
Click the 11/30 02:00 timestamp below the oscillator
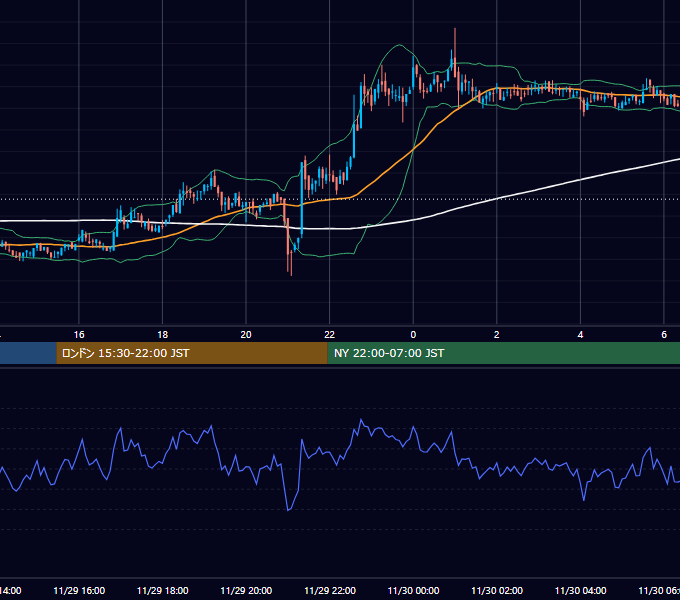tap(497, 590)
